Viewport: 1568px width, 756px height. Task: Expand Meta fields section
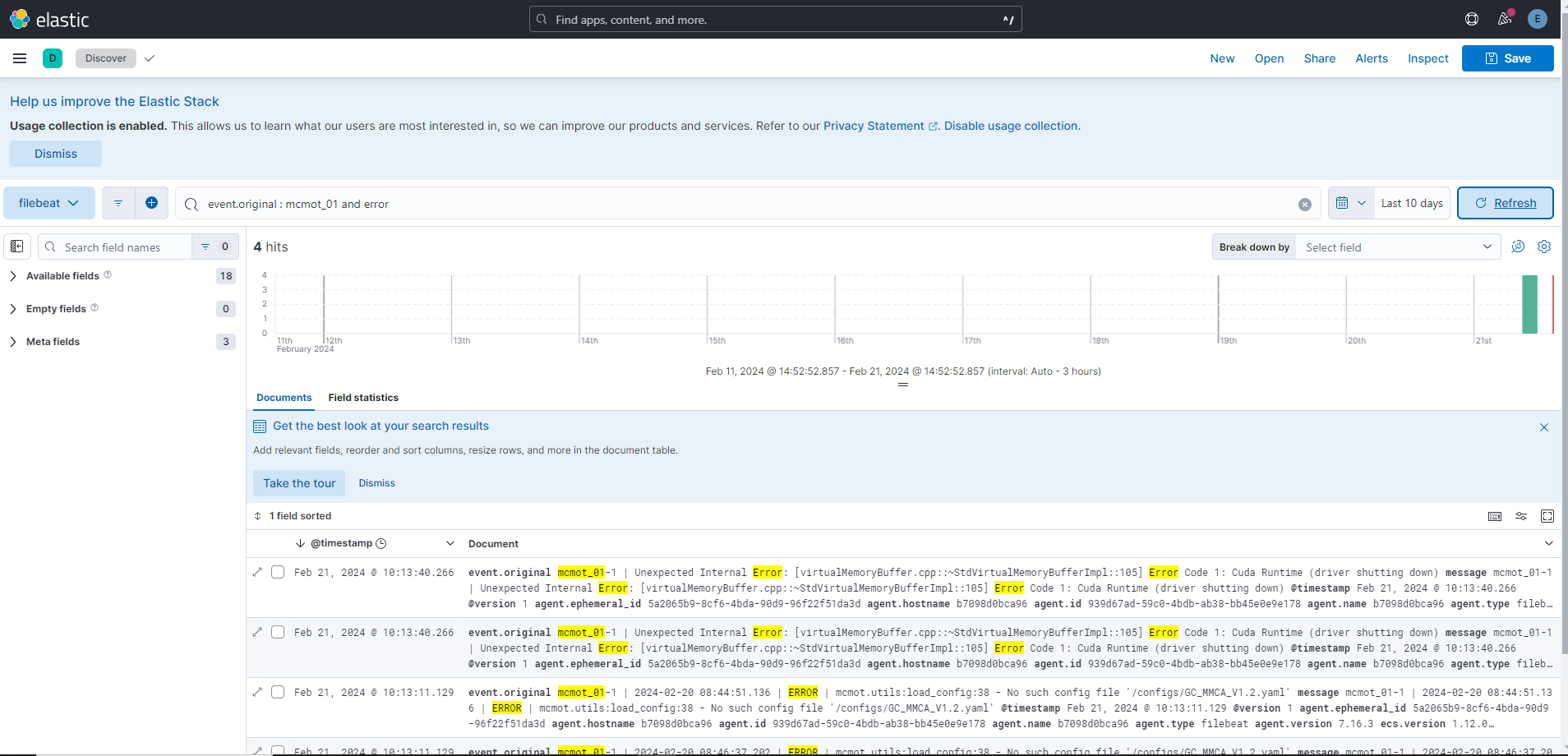[13, 342]
